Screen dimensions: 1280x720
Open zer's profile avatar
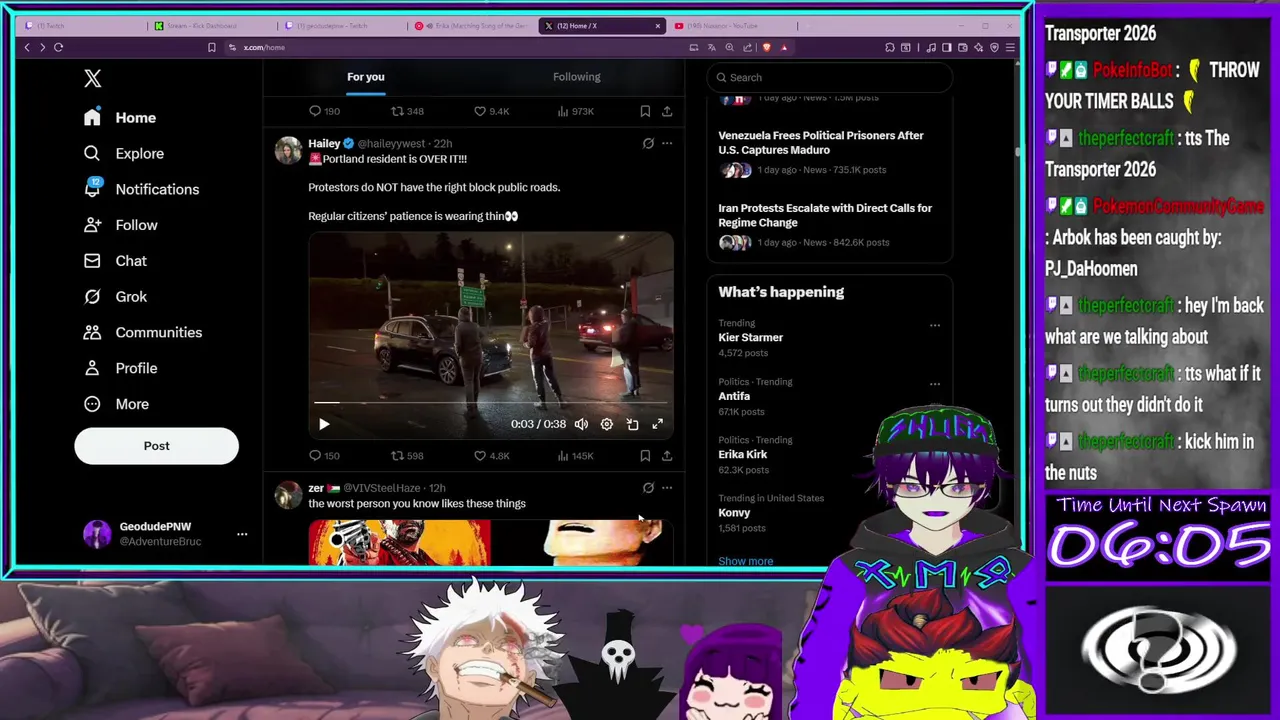tap(288, 495)
